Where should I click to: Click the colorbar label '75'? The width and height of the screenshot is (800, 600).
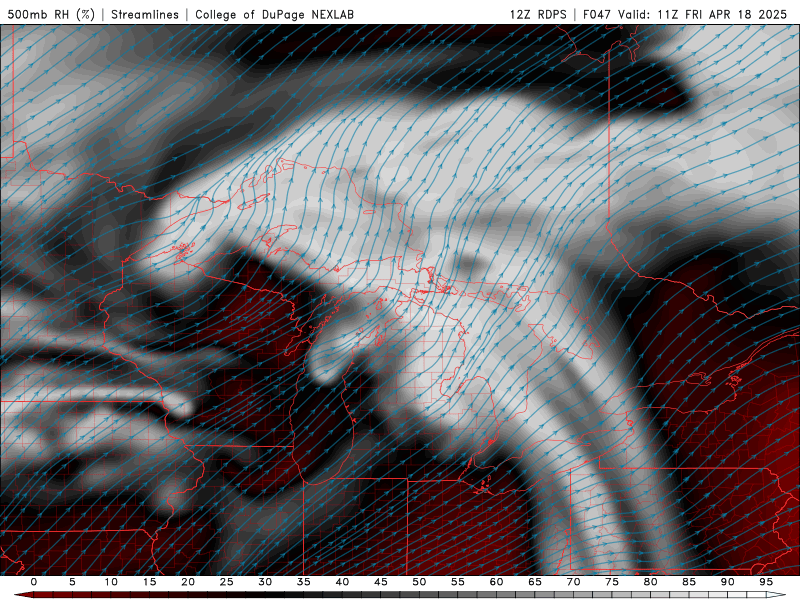(612, 582)
